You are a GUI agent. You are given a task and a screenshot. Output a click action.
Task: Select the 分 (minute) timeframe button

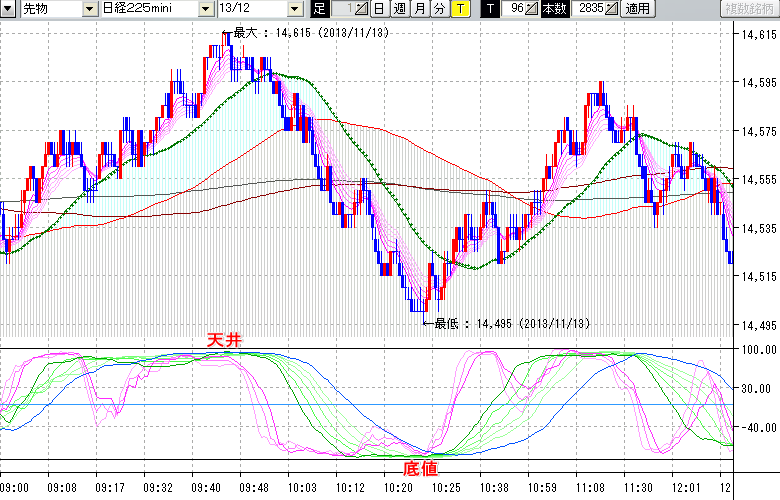click(x=439, y=9)
